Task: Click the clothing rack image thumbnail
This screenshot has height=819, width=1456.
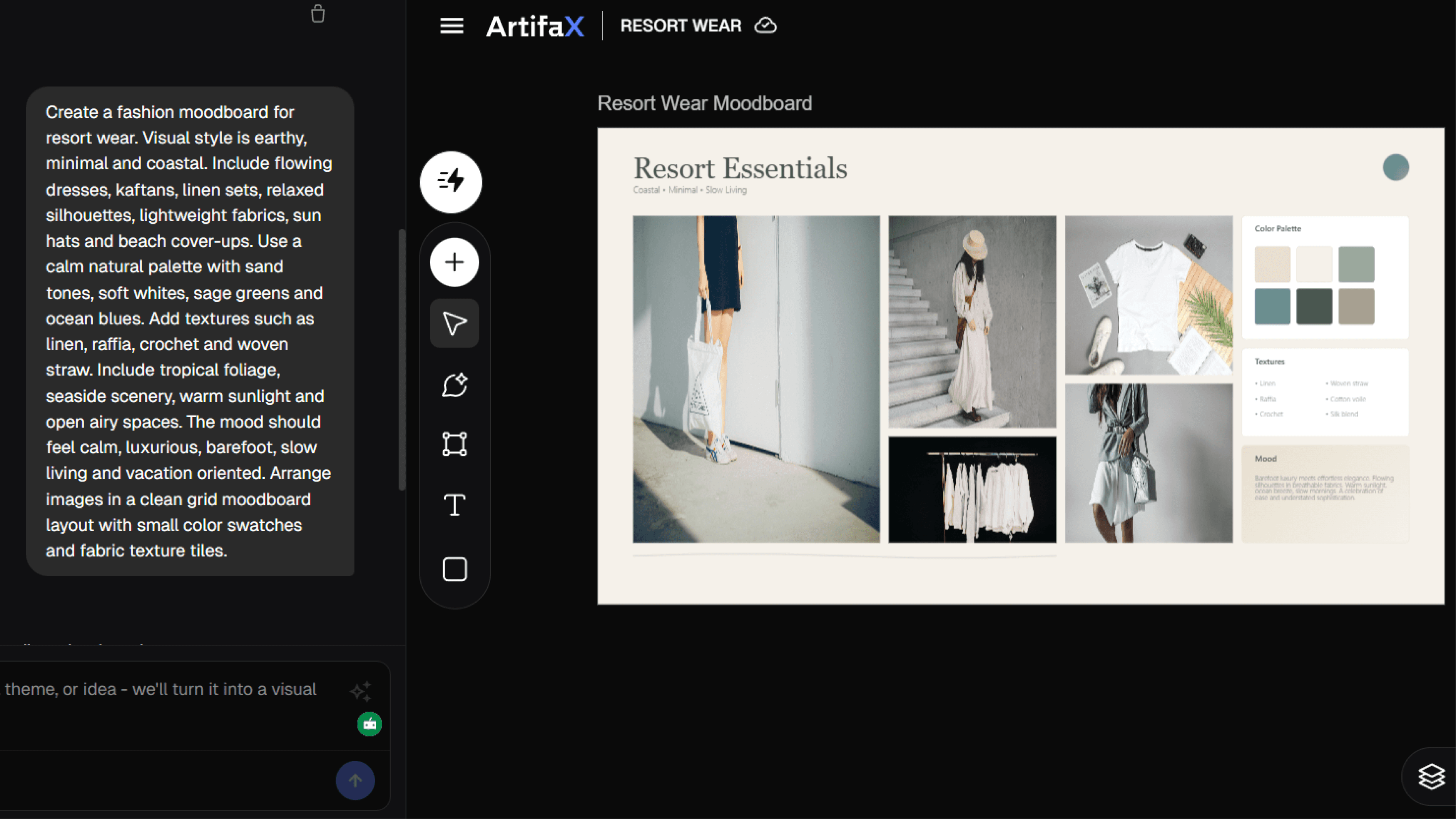Action: point(972,490)
